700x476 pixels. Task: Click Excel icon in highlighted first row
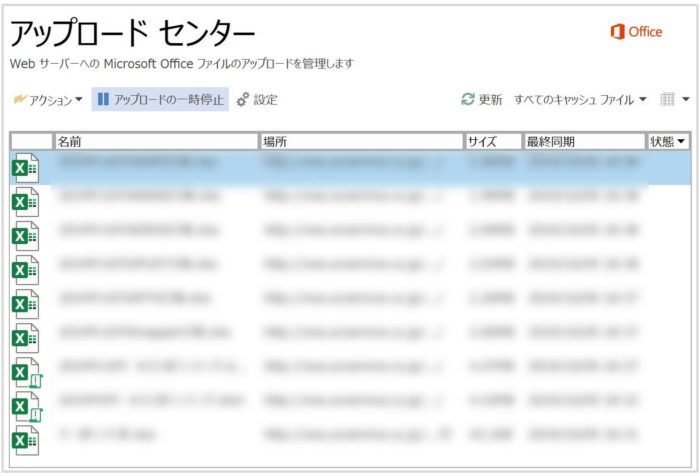click(x=25, y=168)
